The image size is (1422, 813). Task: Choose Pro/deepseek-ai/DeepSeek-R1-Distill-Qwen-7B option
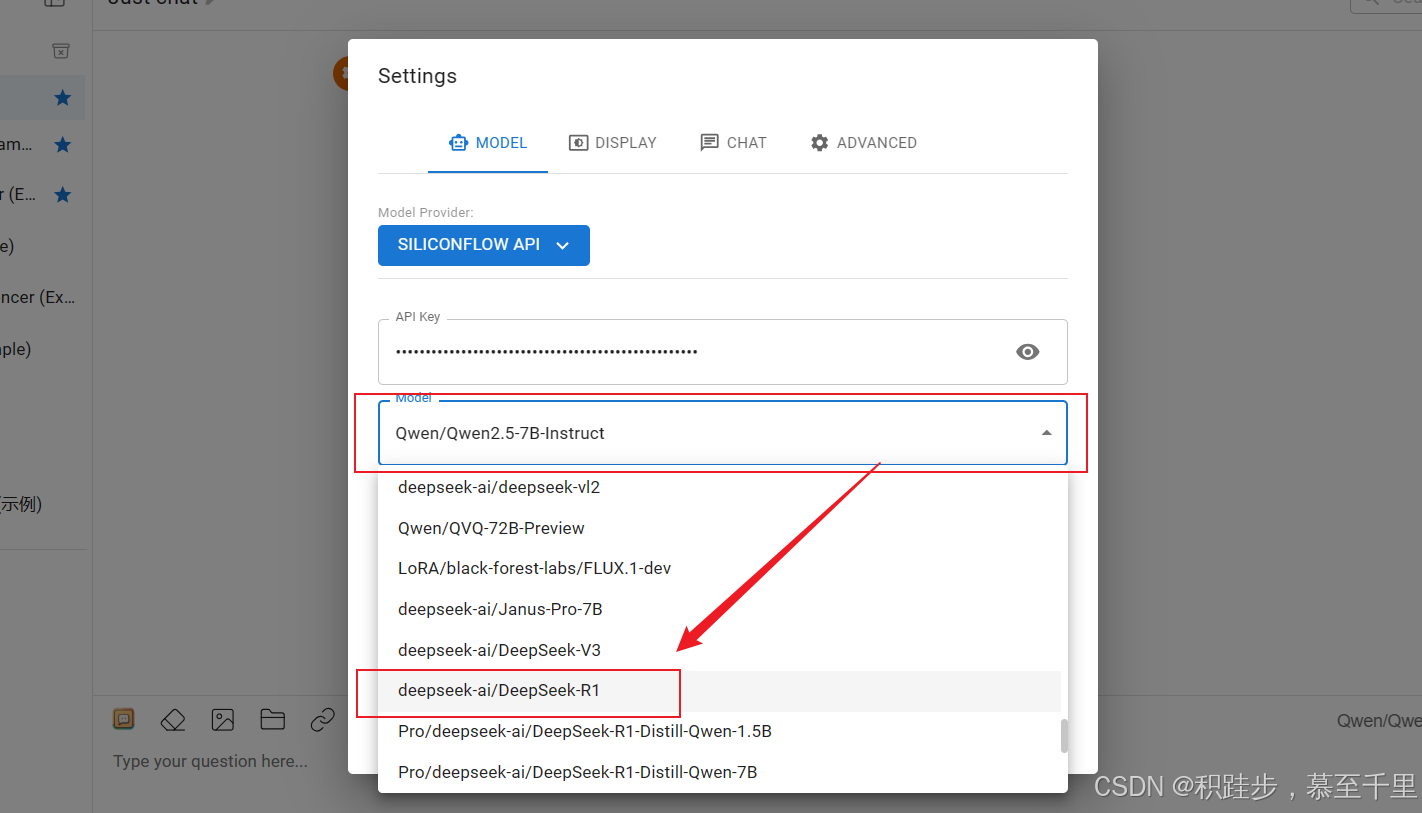(719, 772)
